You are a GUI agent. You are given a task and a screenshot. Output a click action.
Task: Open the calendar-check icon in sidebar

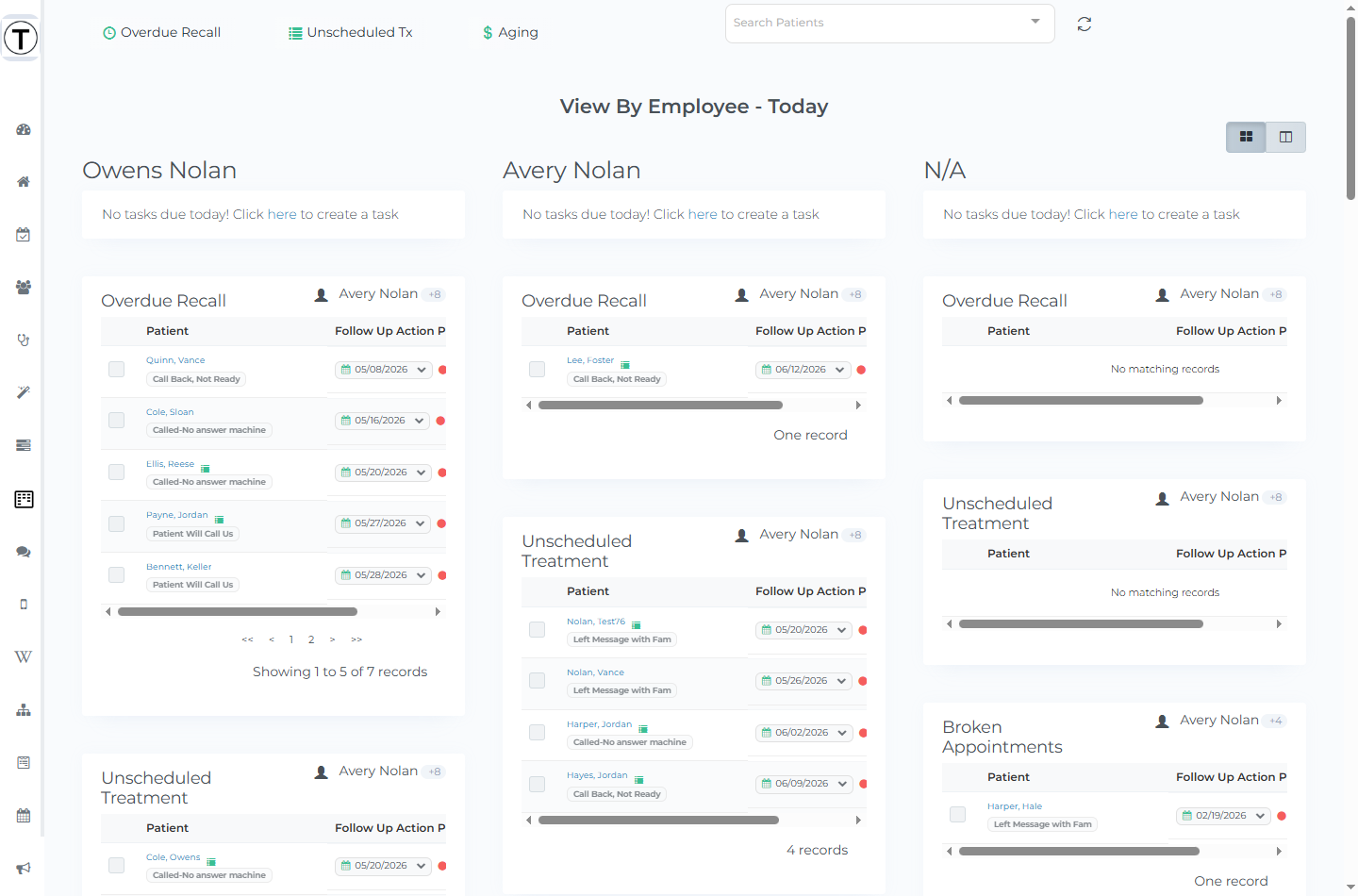24,235
